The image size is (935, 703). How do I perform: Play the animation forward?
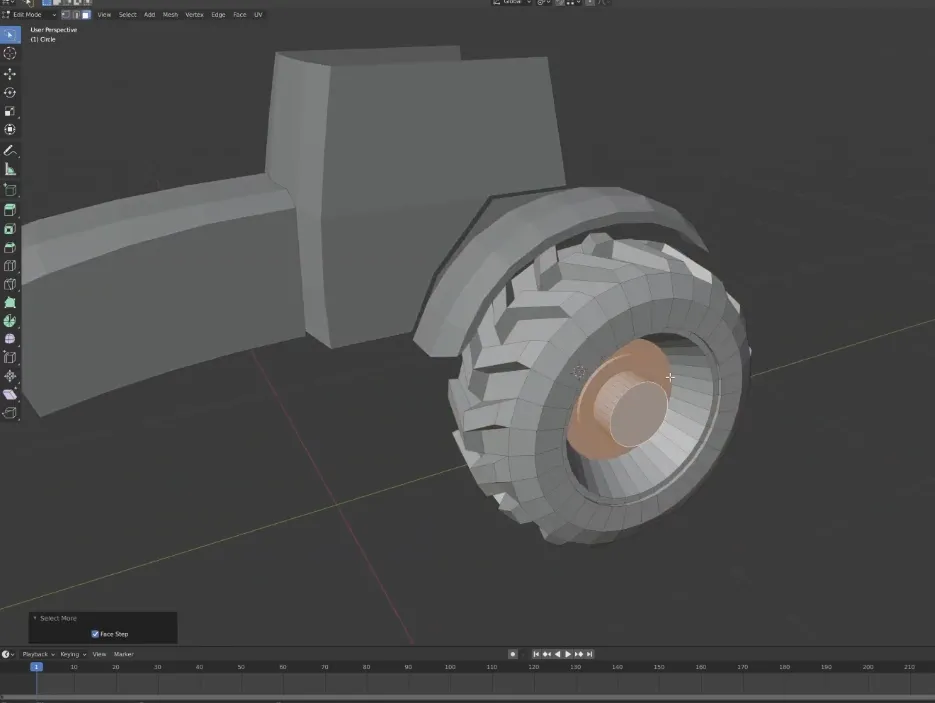568,654
